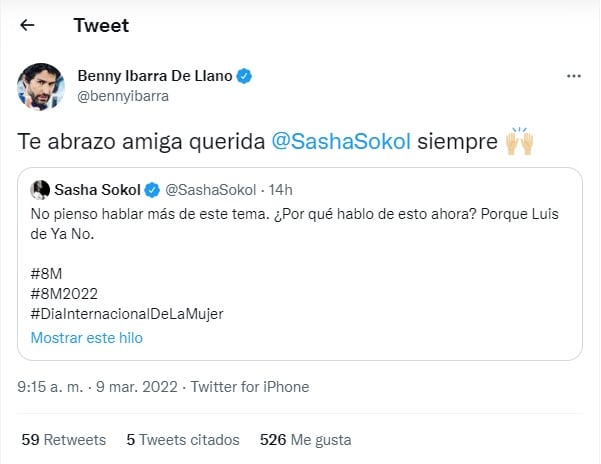The image size is (601, 464).
Task: Click 'Twitter for iPhone' source link
Action: coord(250,387)
